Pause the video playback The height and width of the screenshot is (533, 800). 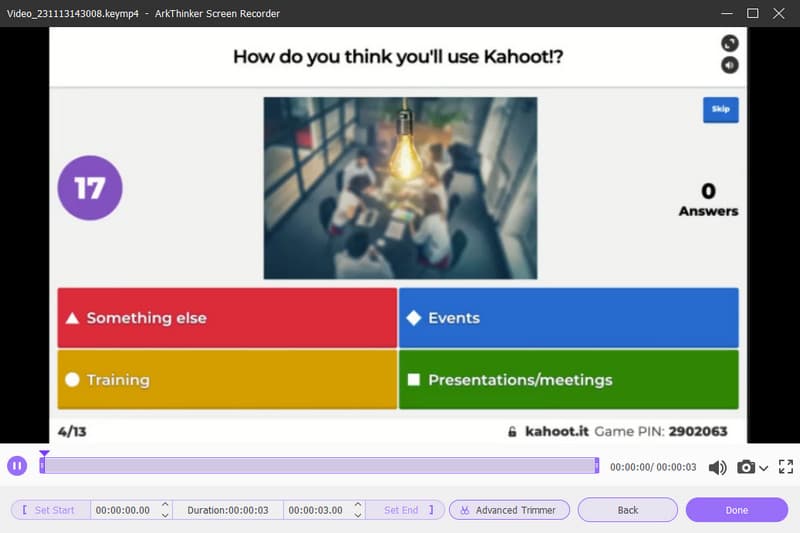(x=17, y=466)
